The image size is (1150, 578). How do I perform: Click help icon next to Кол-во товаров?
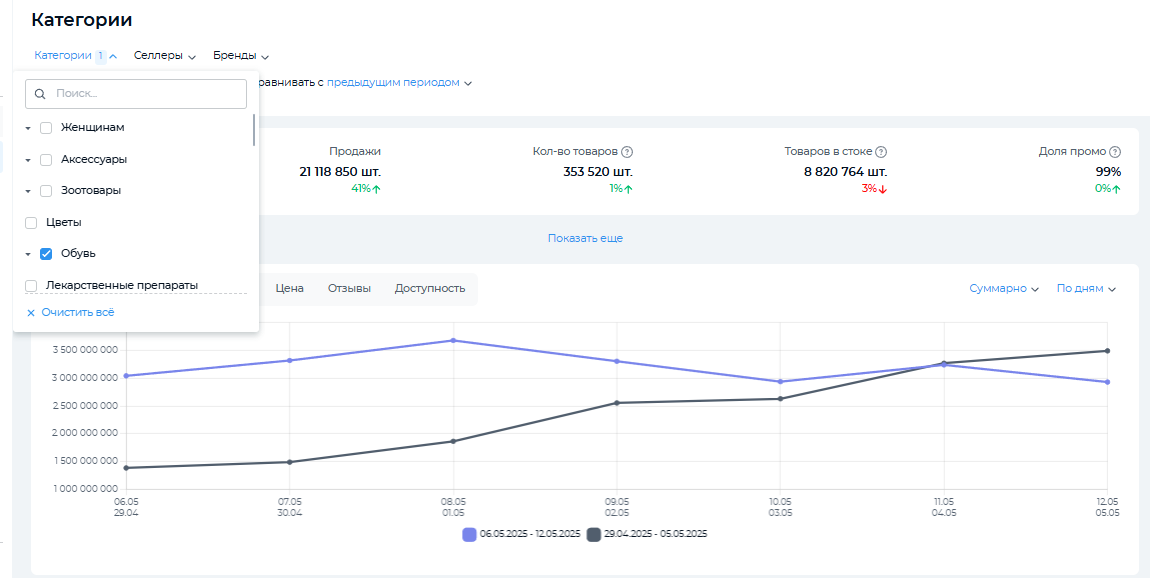point(627,152)
